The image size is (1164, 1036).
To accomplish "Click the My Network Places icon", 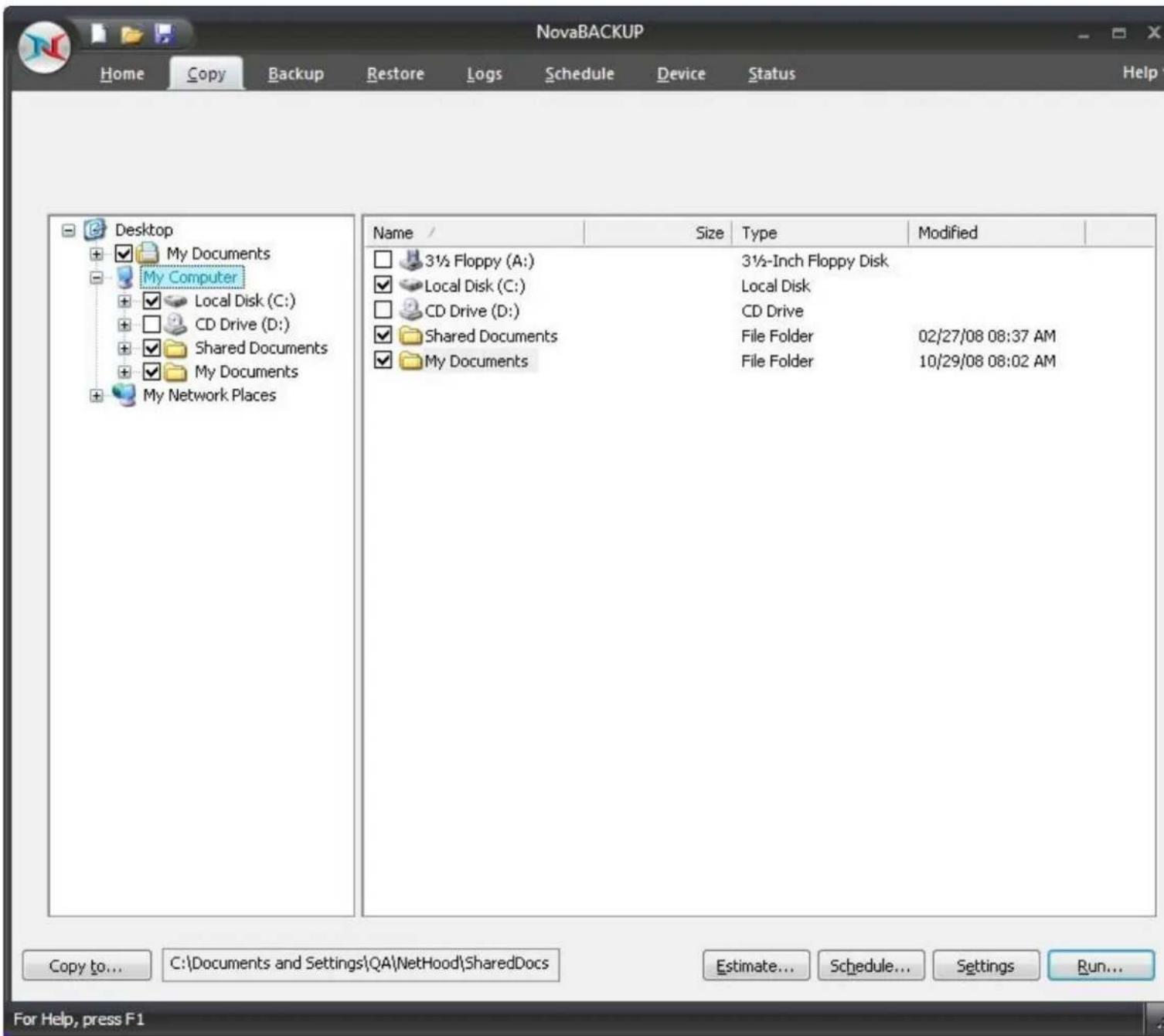I will [x=124, y=394].
